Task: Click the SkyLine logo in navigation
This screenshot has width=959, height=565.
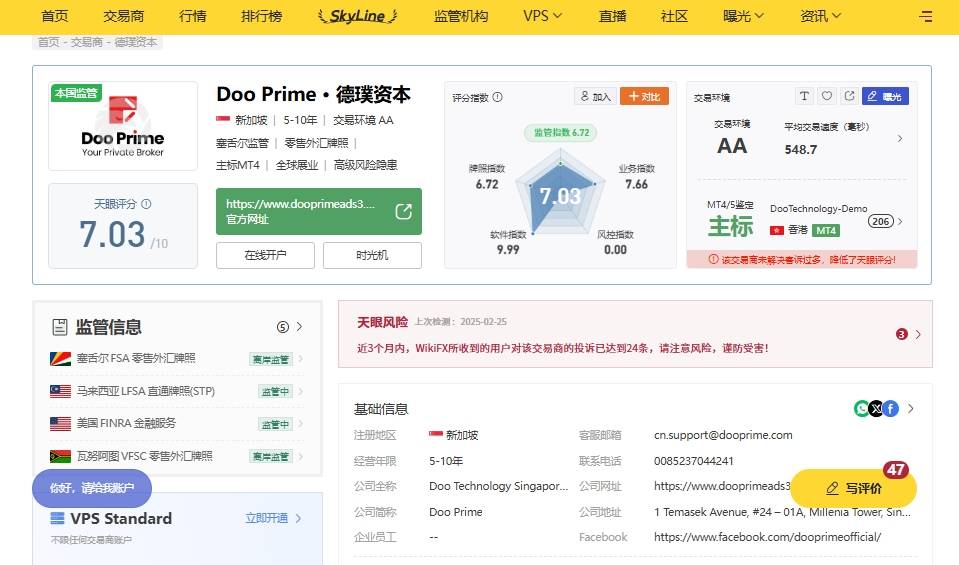Action: click(358, 17)
